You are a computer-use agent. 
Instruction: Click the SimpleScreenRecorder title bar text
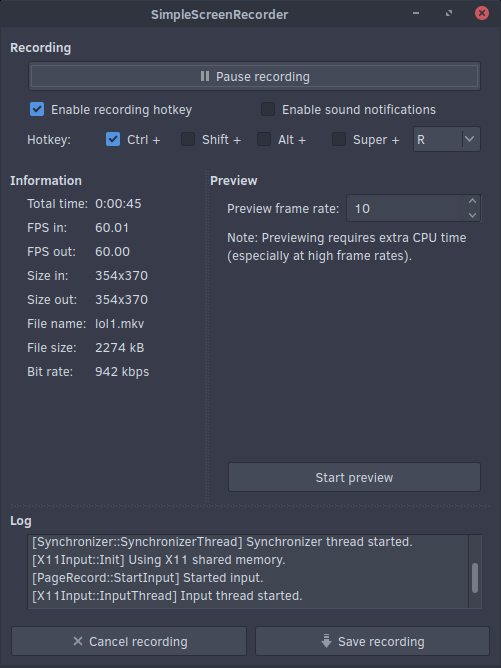point(219,14)
